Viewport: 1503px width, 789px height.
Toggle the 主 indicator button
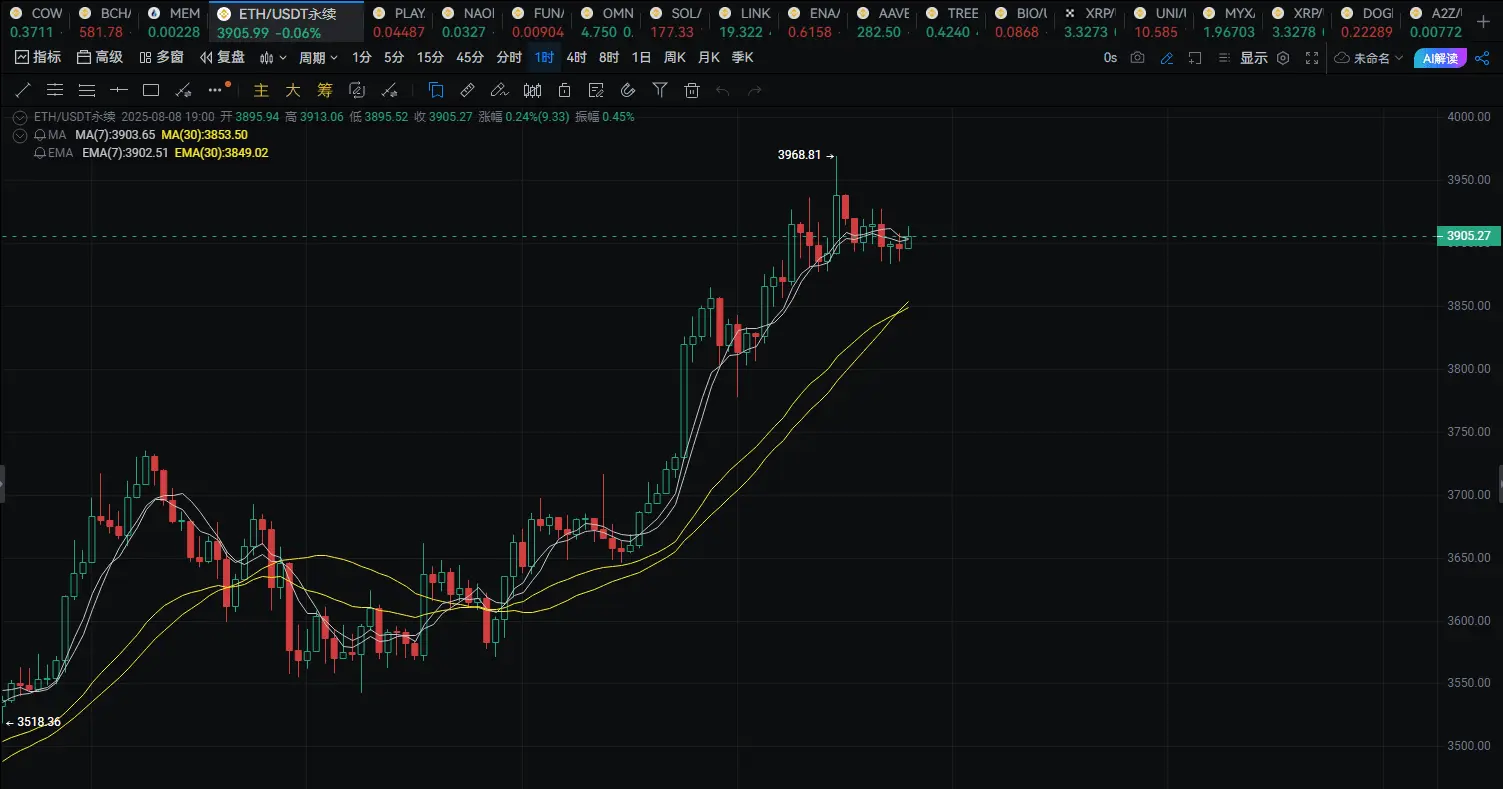pos(261,91)
